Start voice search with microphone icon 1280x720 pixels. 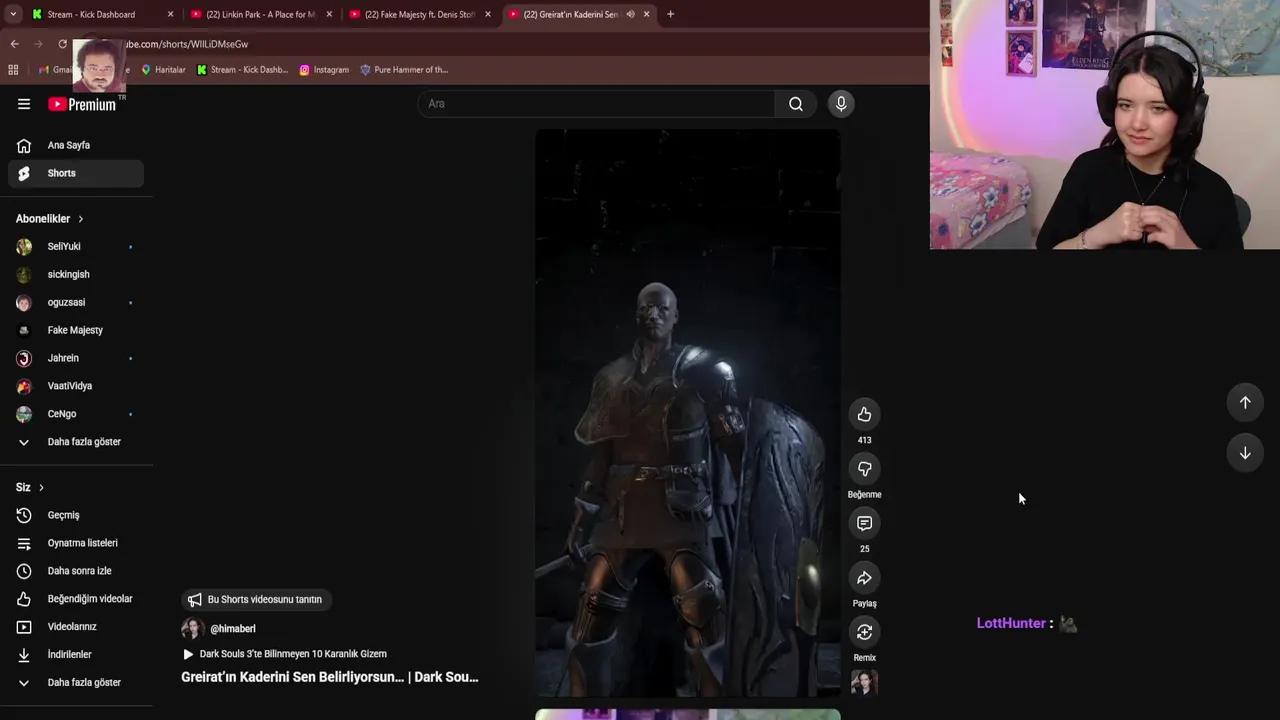click(x=841, y=104)
